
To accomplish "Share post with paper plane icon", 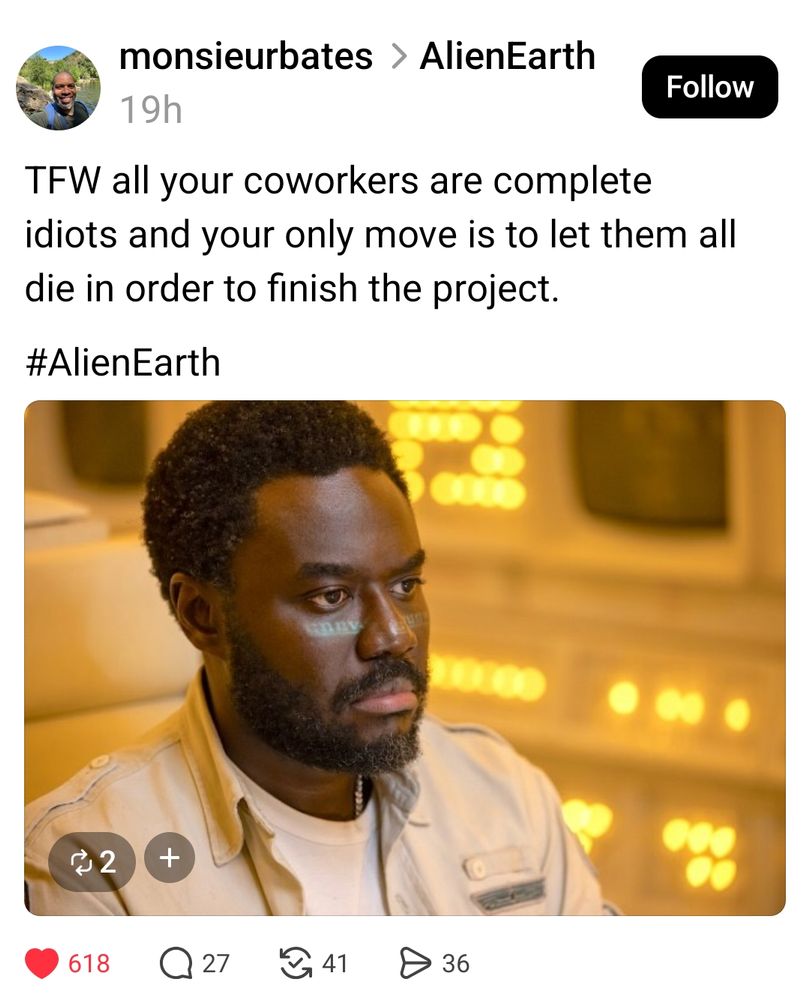I will click(415, 963).
